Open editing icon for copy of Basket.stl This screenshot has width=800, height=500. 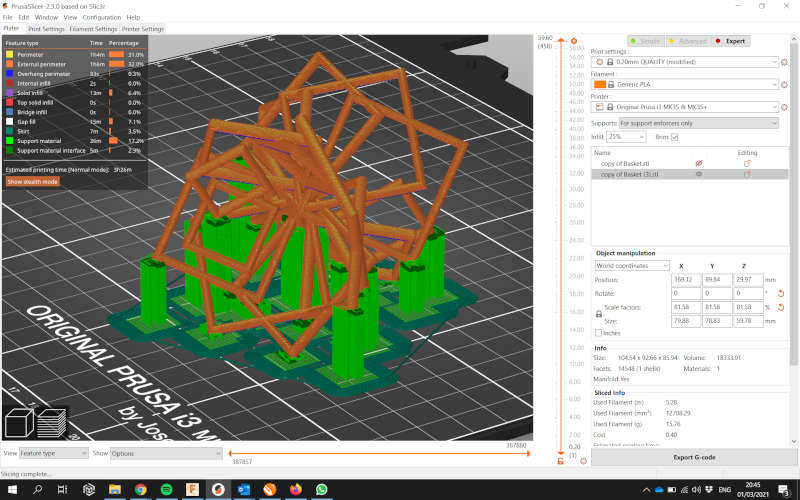747,163
